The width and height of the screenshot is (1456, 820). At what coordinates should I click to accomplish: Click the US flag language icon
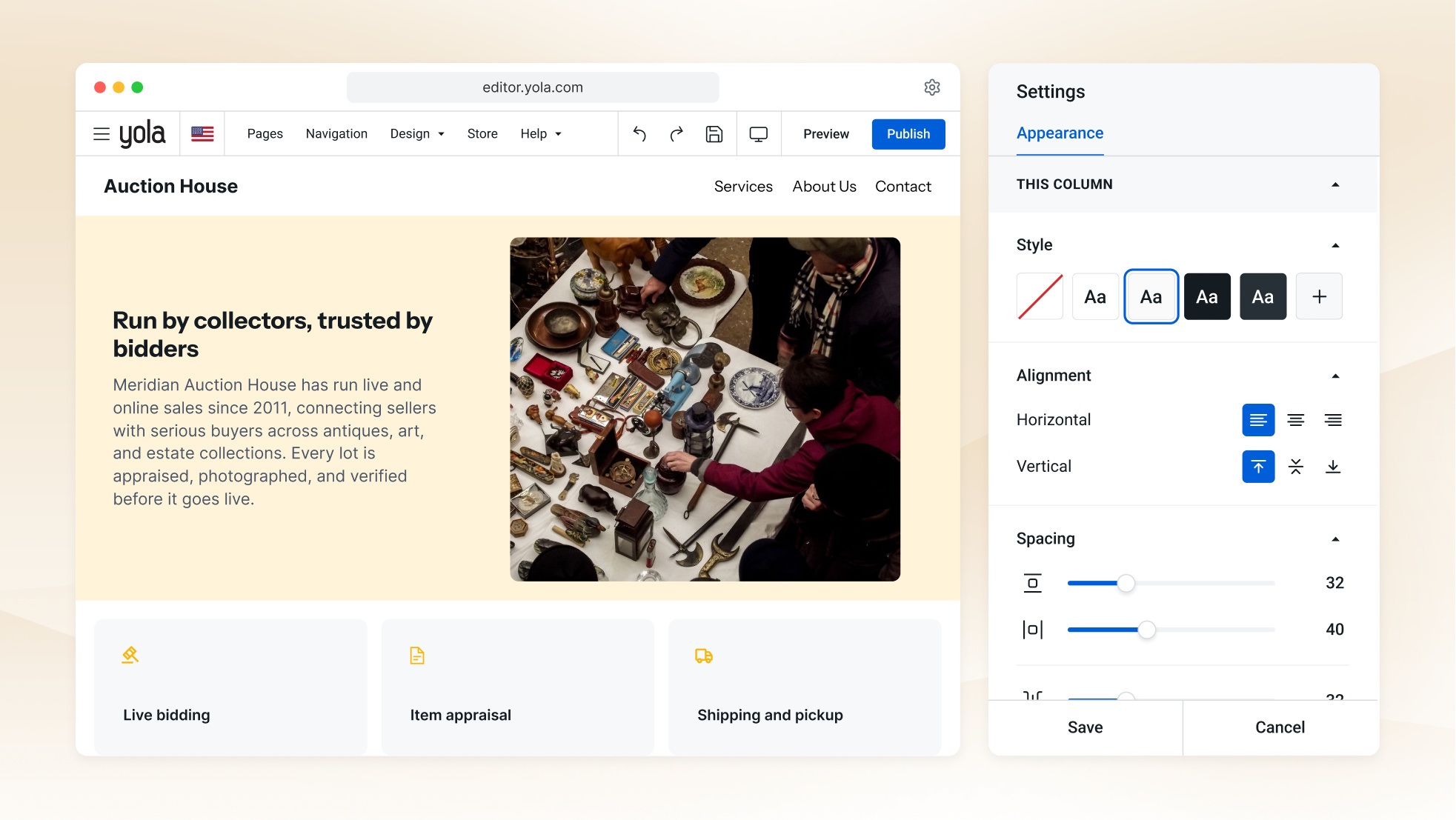click(x=202, y=134)
